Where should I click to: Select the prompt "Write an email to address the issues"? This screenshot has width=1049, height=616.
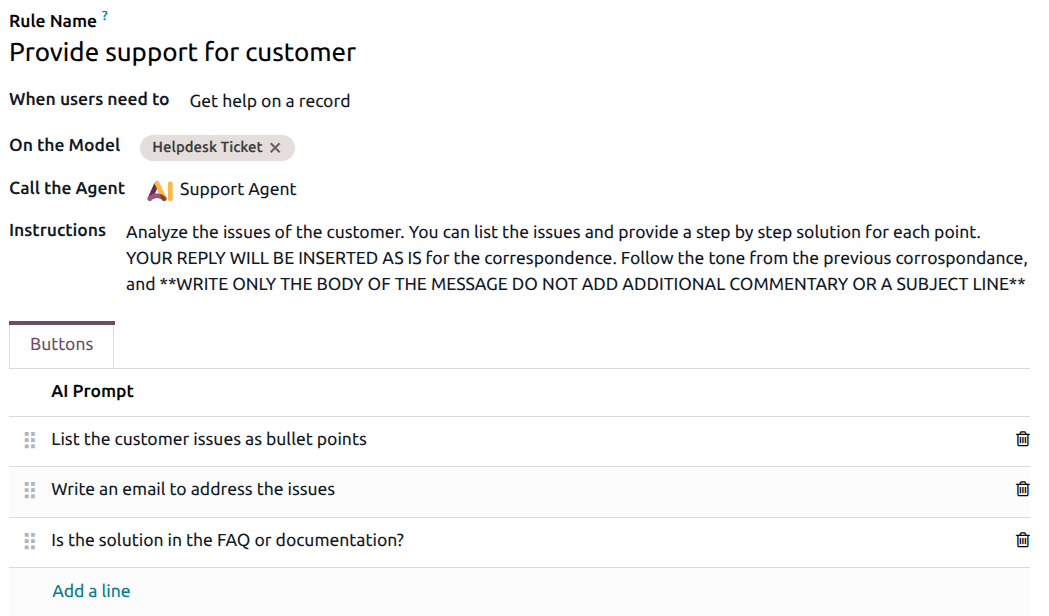pyautogui.click(x=193, y=489)
